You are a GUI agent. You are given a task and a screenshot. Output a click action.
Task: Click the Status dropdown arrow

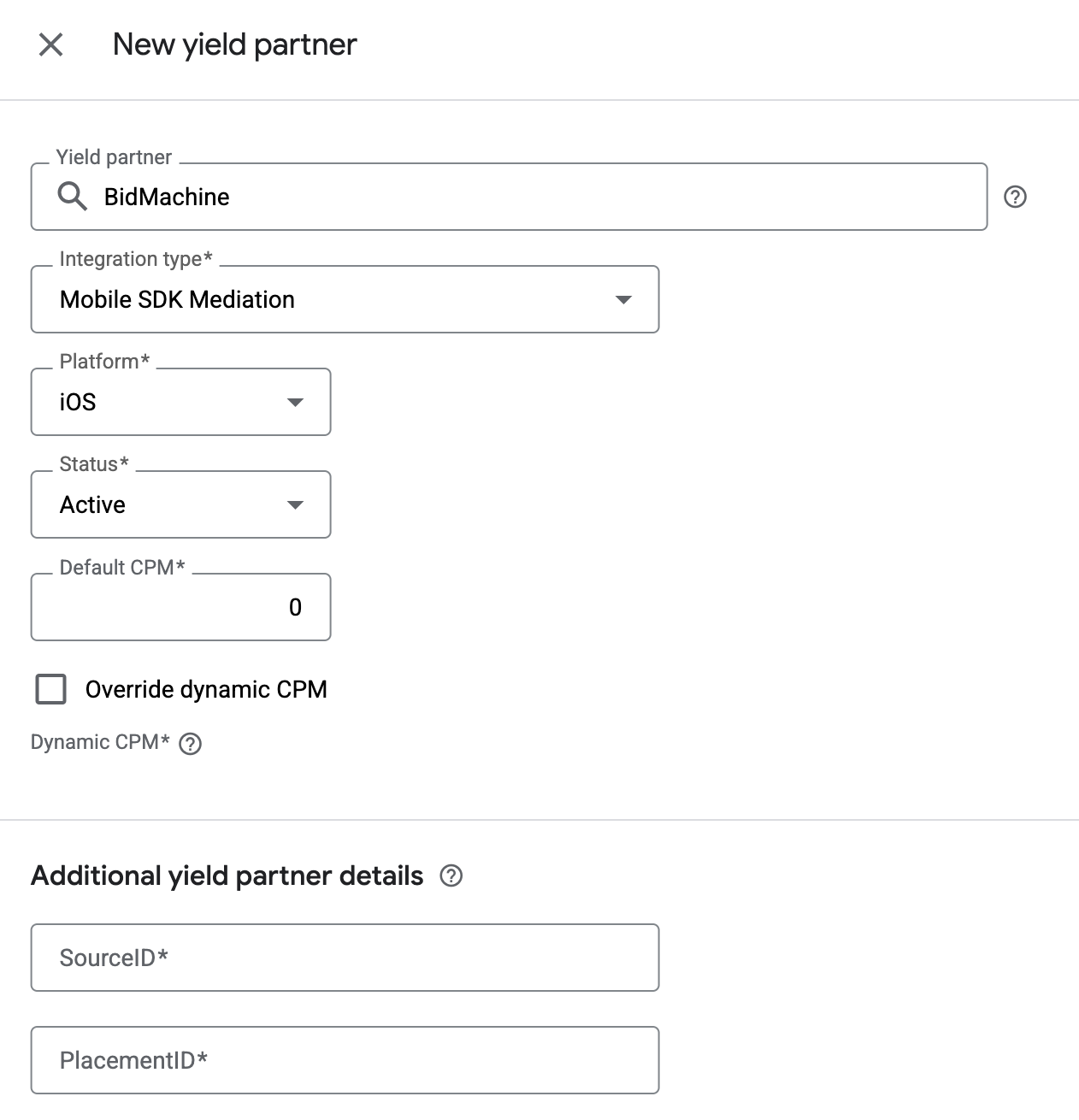click(295, 504)
